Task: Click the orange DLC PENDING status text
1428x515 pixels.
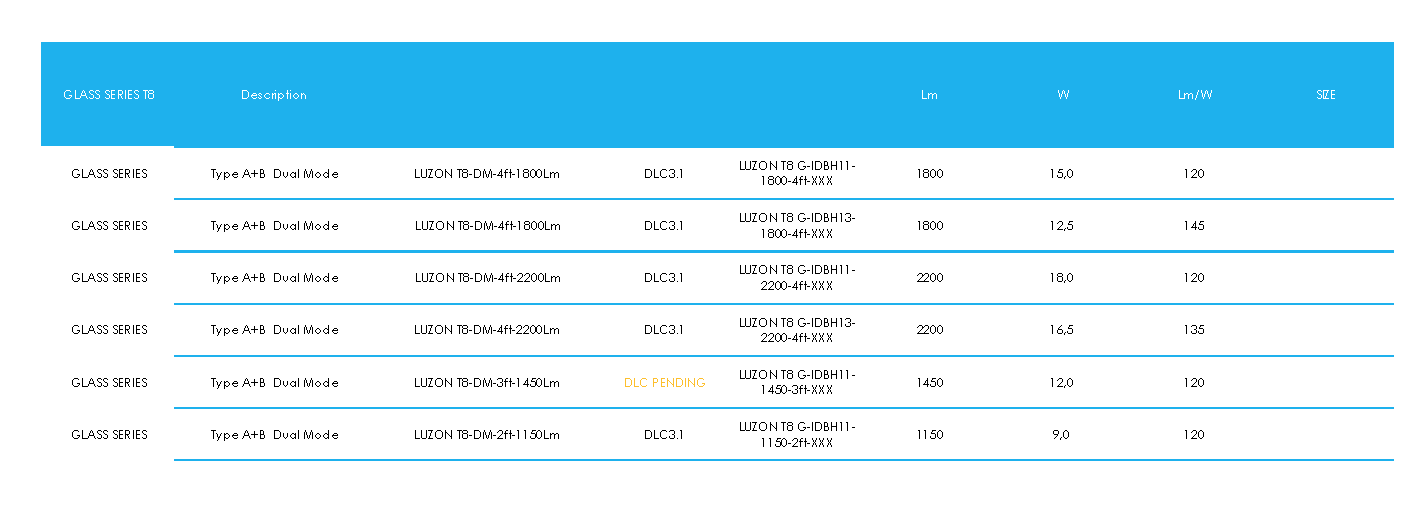Action: [664, 383]
